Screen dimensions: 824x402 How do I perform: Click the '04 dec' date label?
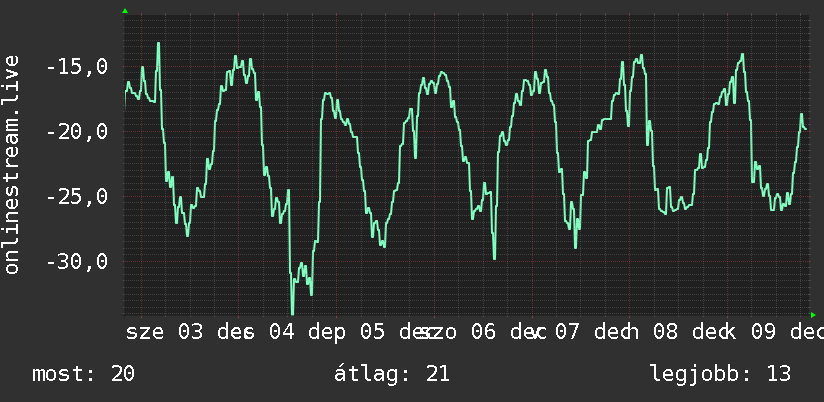click(307, 333)
